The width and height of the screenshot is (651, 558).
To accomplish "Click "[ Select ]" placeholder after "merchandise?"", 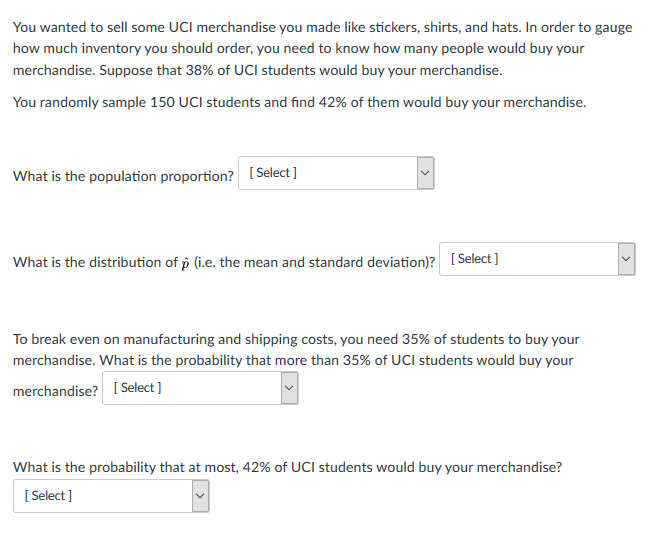I will click(x=138, y=388).
